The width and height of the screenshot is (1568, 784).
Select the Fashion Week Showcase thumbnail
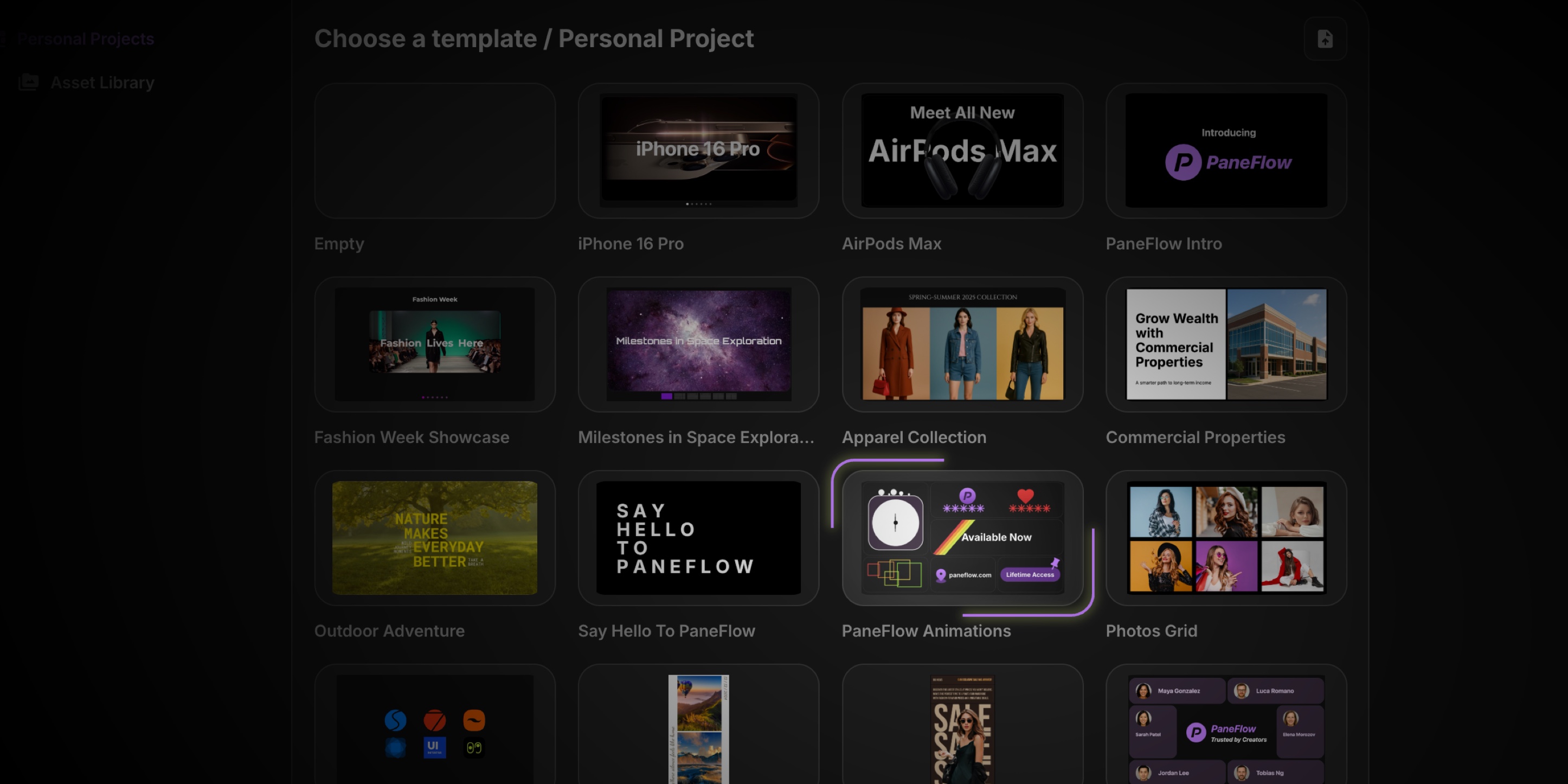tap(435, 344)
